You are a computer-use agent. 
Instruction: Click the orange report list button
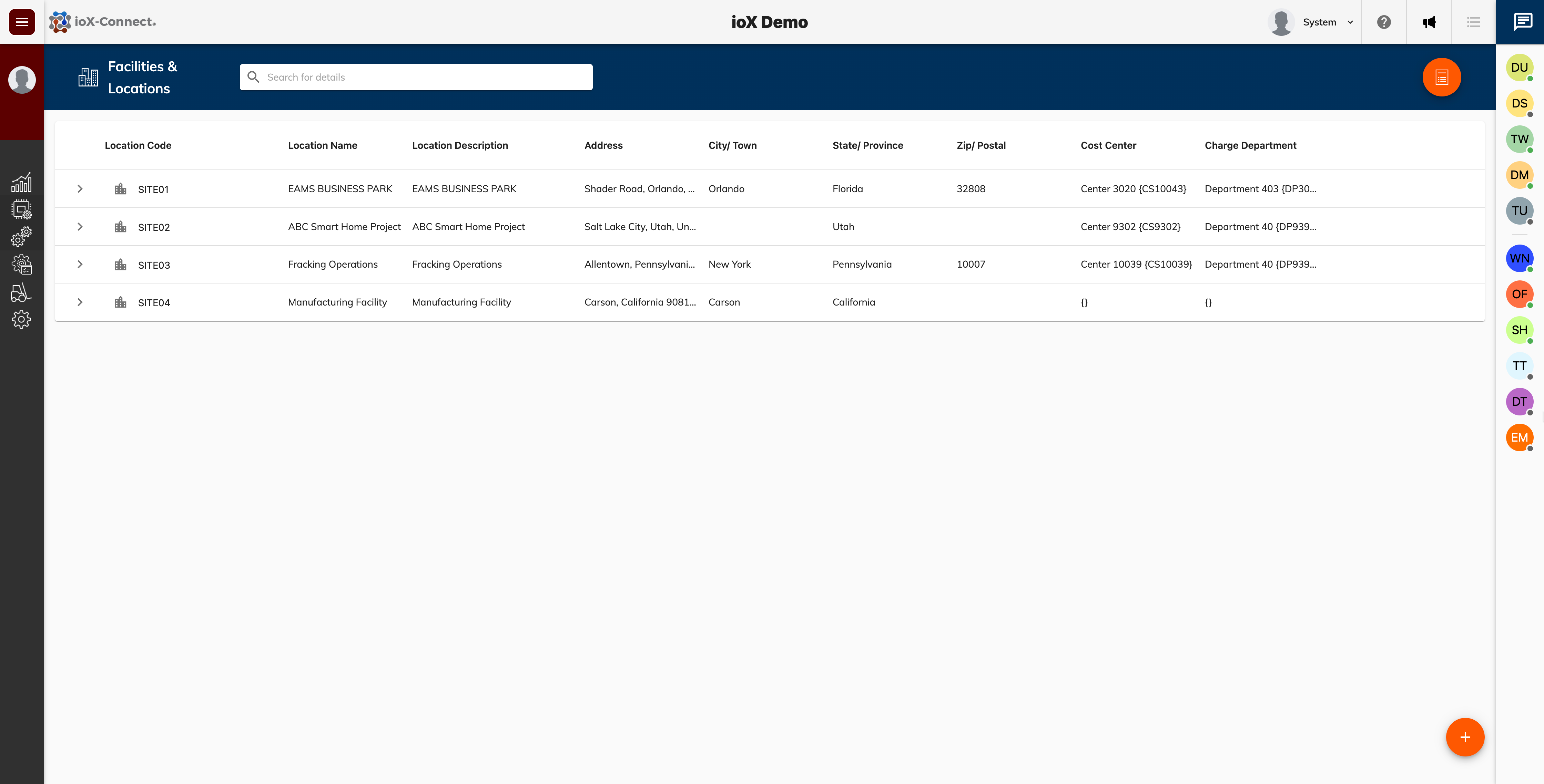click(1442, 77)
